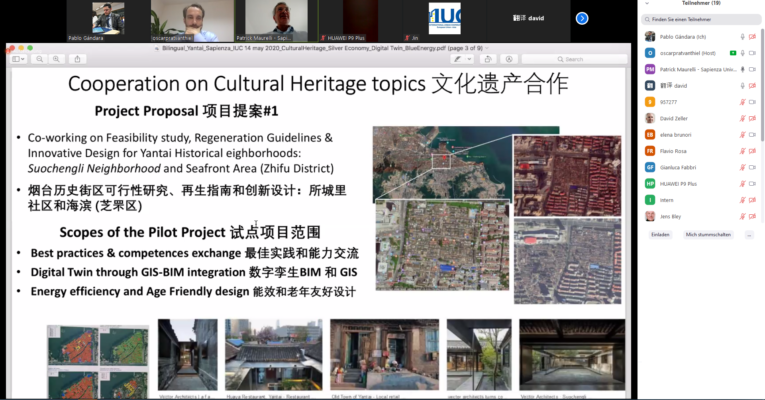The image size is (765, 400).
Task: Click Jens Bley muted microphone icon
Action: pyautogui.click(x=743, y=216)
